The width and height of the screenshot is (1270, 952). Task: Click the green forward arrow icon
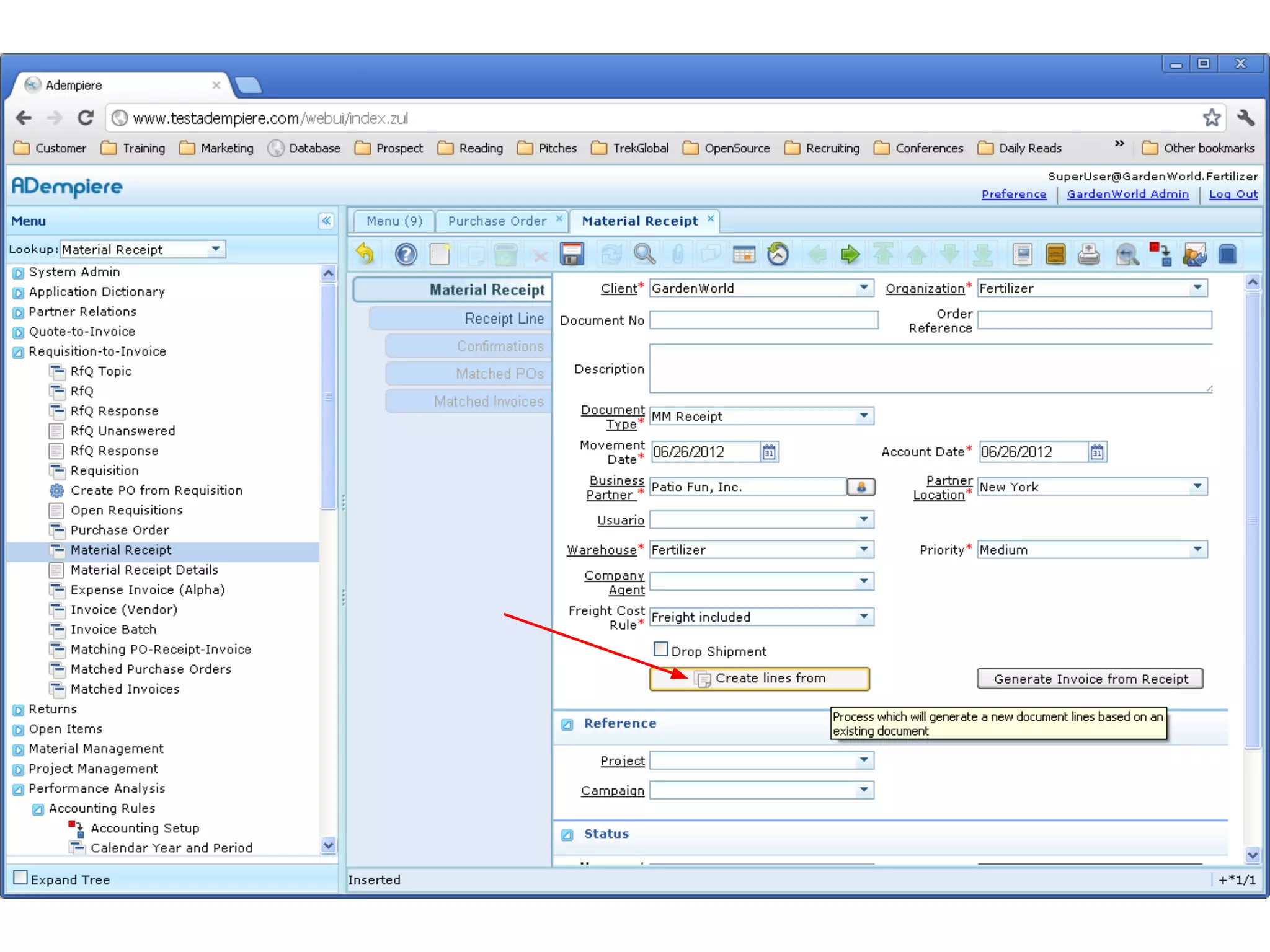(850, 254)
